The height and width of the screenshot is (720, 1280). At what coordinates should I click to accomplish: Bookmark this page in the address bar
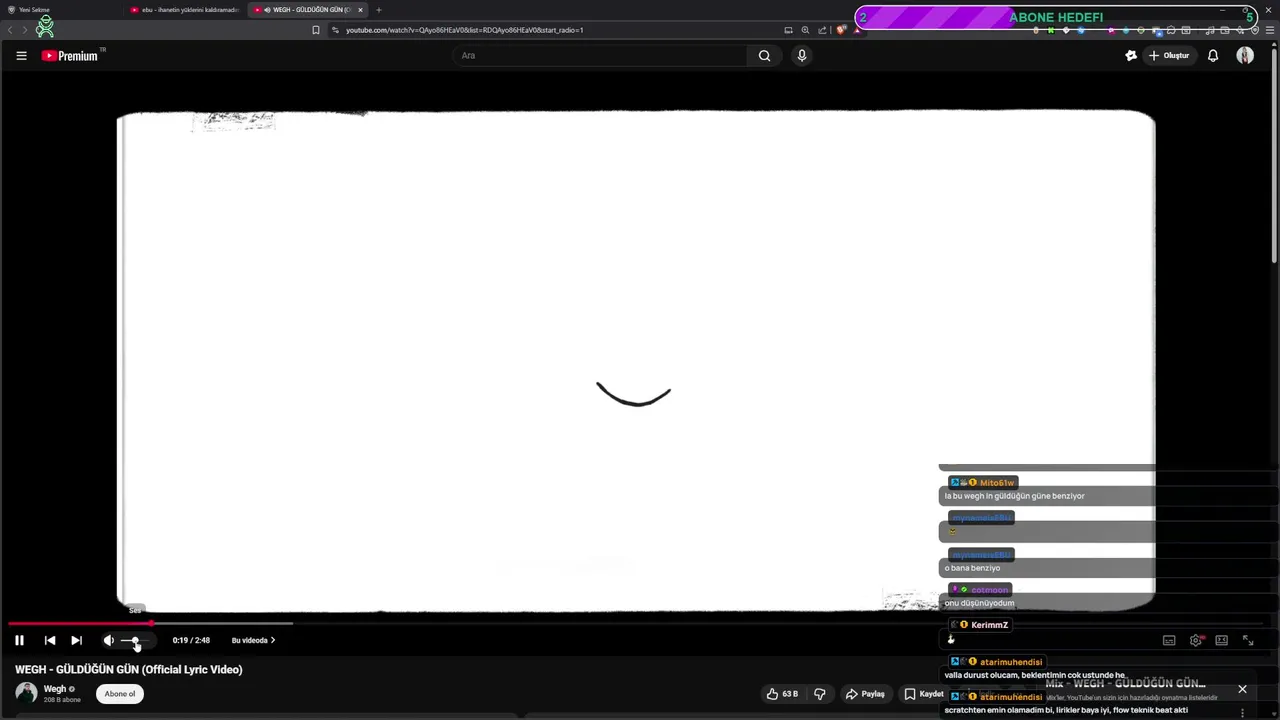(x=316, y=30)
